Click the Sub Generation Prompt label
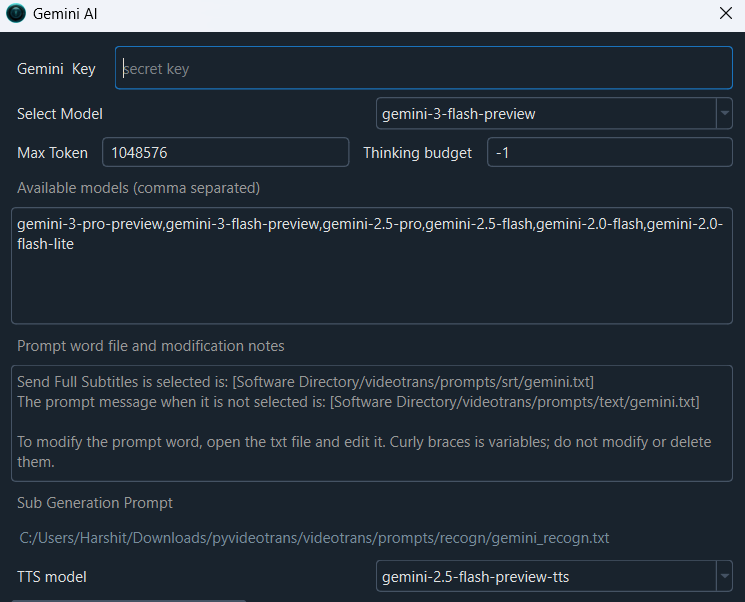745x602 pixels. pos(95,503)
